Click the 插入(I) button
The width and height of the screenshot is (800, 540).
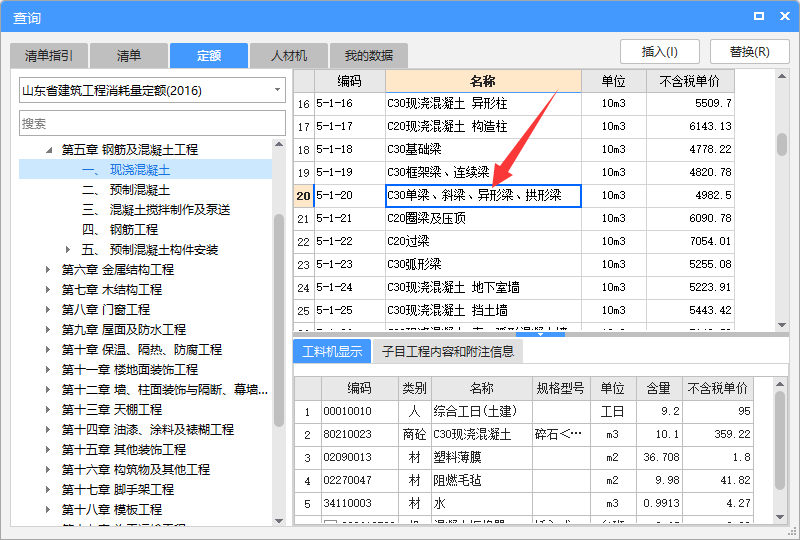click(x=659, y=52)
